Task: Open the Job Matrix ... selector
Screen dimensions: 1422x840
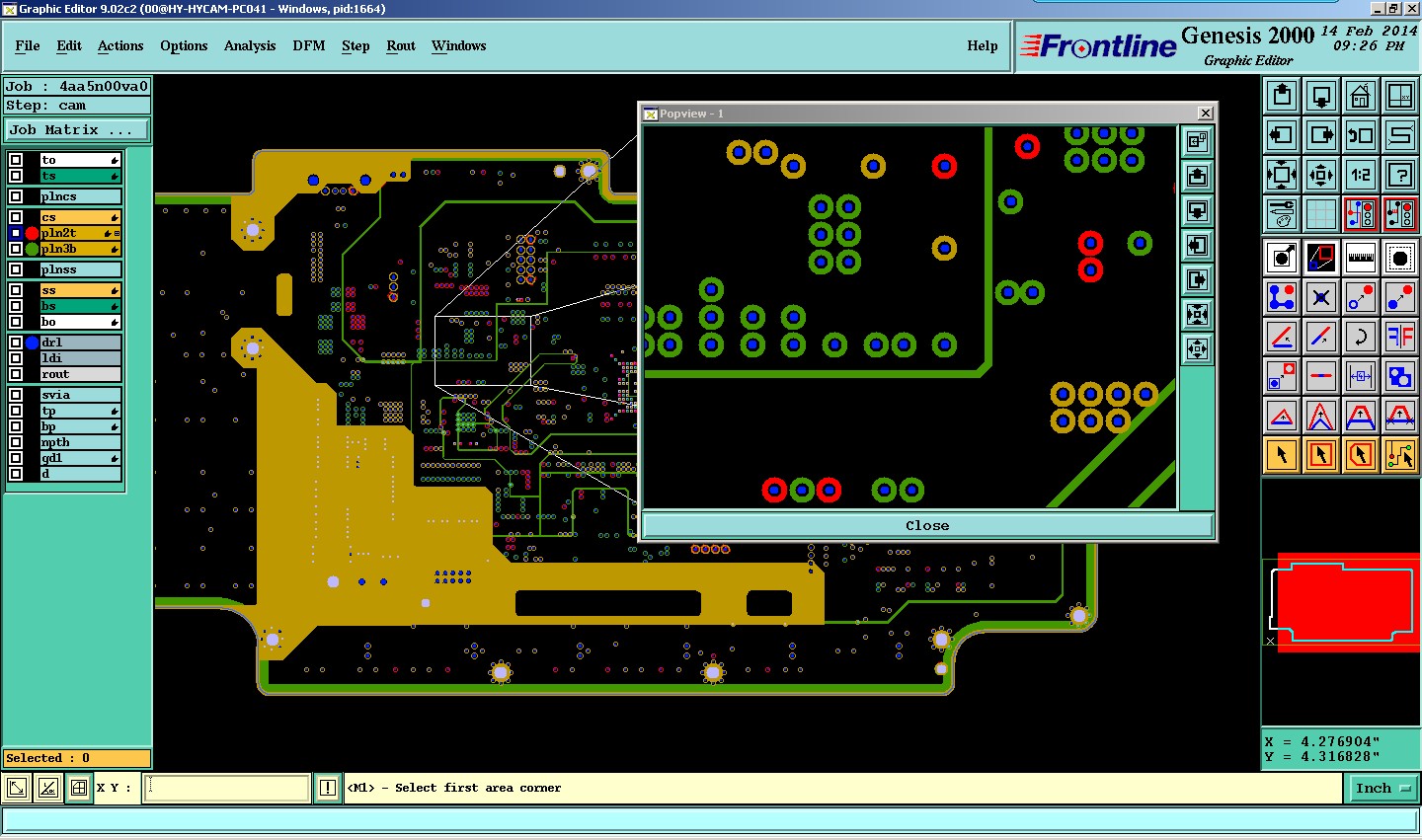Action: click(x=77, y=129)
